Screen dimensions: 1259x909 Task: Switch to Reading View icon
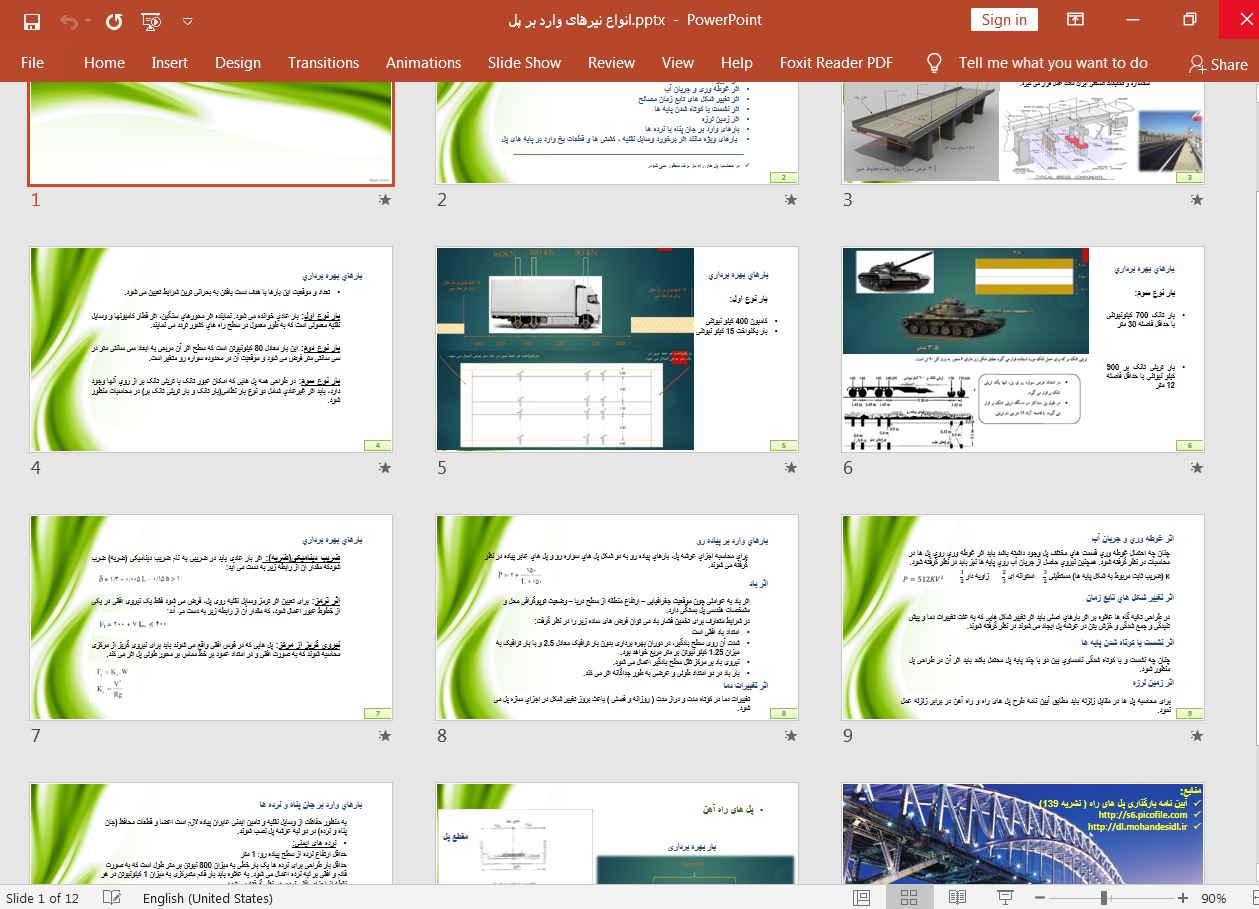[x=957, y=897]
